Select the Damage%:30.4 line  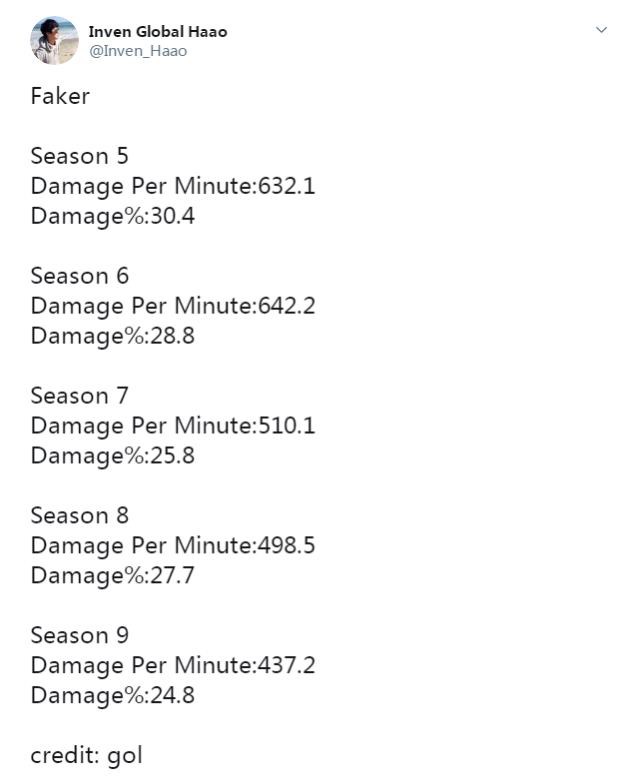coord(113,217)
